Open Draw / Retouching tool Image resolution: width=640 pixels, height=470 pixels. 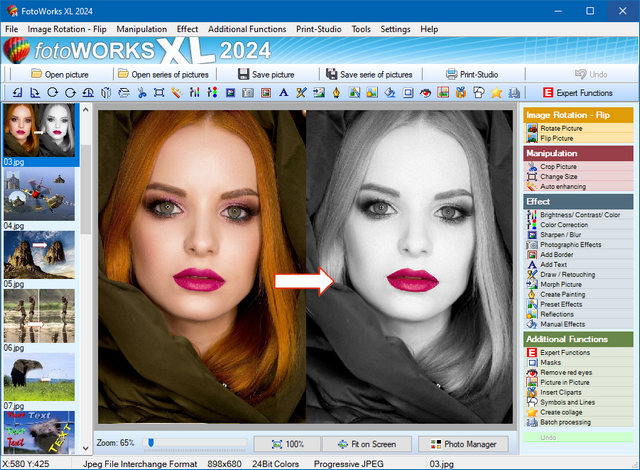click(x=567, y=274)
